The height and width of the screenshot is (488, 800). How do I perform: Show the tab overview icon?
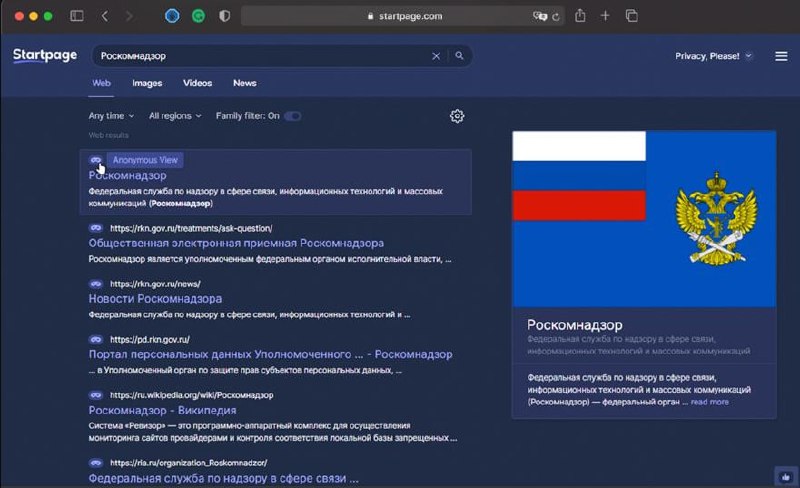point(632,16)
